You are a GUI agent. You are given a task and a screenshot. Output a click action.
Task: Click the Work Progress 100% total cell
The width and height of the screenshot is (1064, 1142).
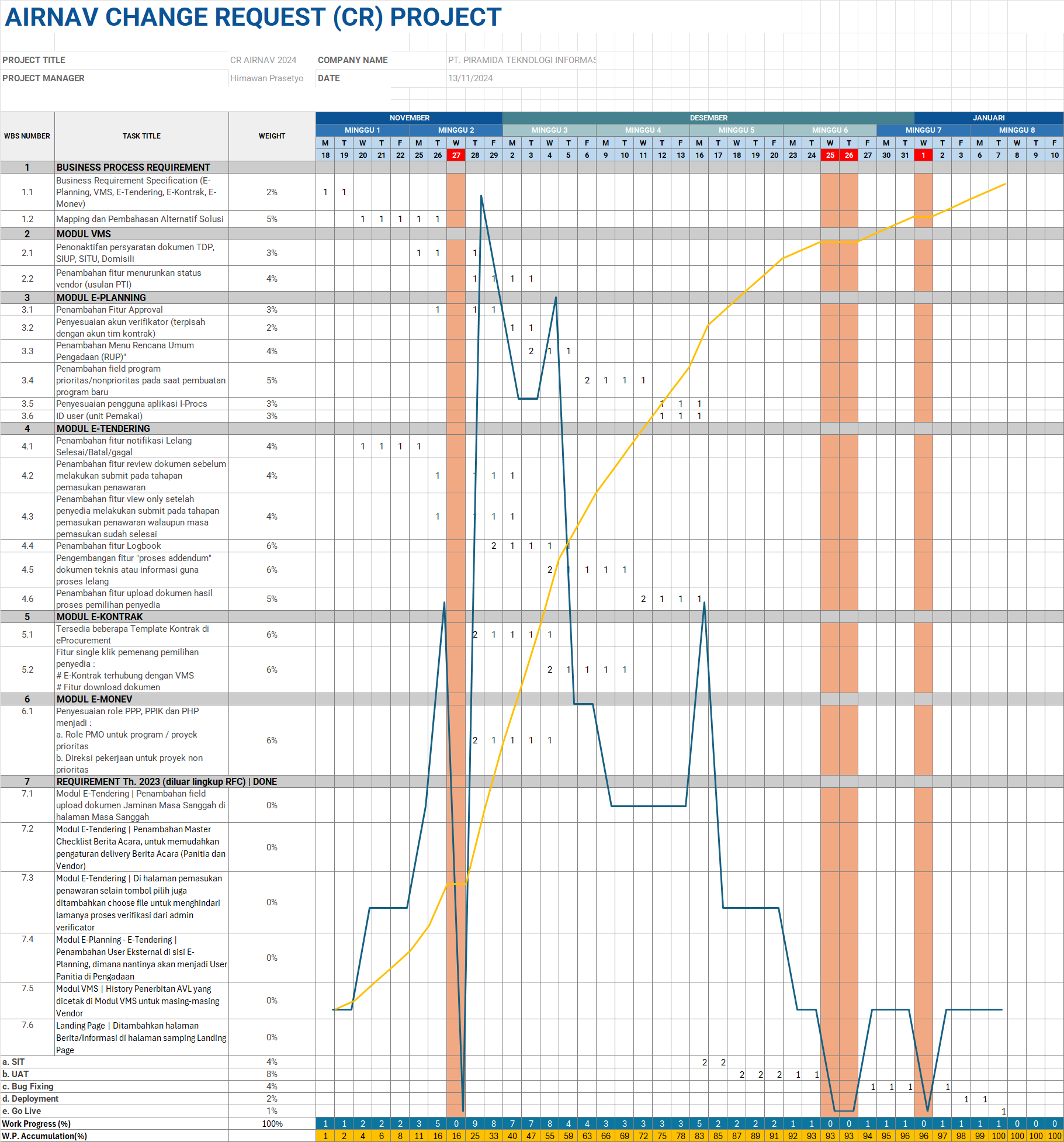[272, 1124]
